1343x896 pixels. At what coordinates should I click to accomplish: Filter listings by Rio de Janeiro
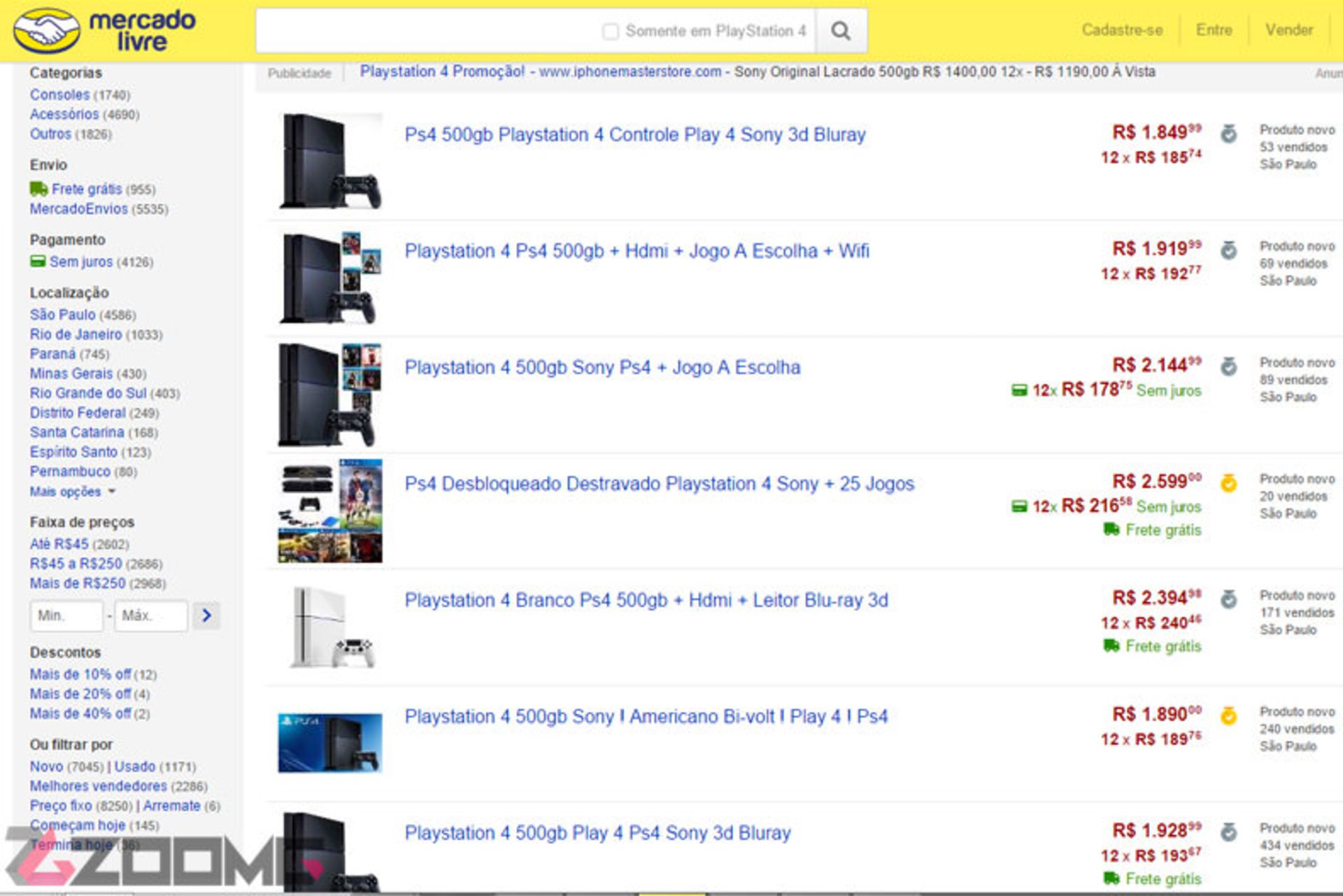pos(76,334)
